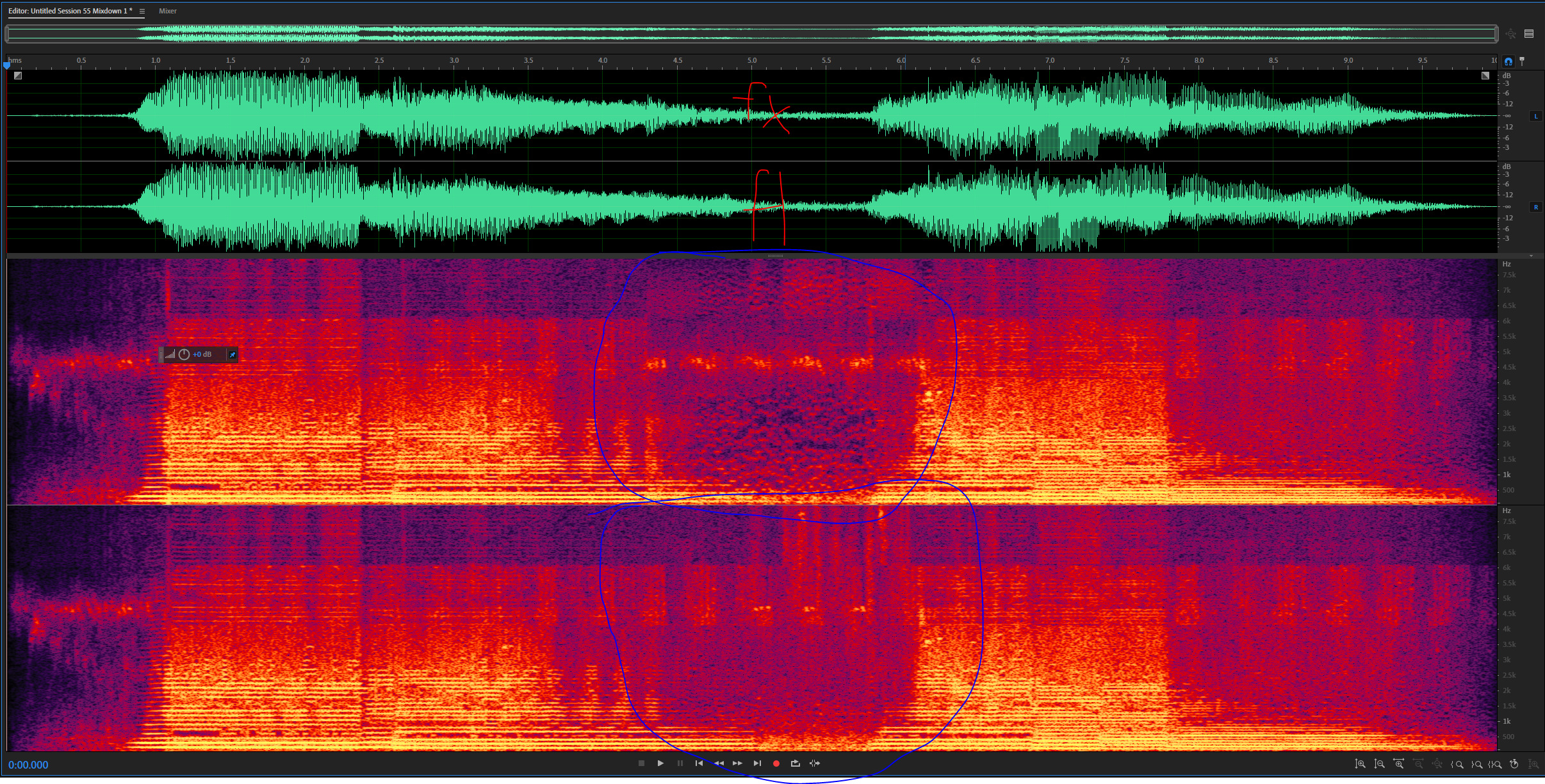Move playhead to previous marker button
This screenshot has height=784, width=1545.
pyautogui.click(x=699, y=764)
